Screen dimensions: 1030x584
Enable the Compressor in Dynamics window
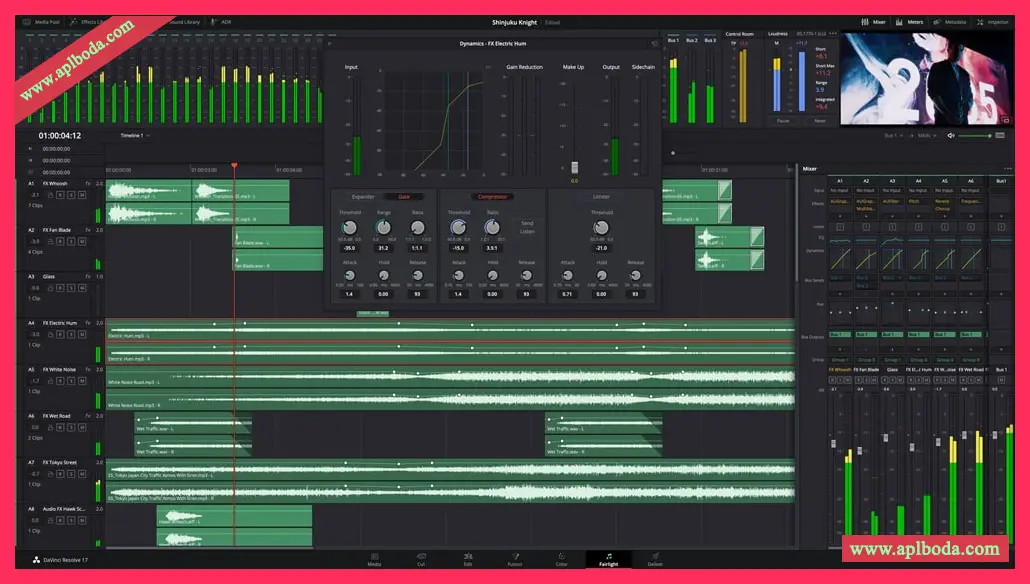(x=491, y=197)
